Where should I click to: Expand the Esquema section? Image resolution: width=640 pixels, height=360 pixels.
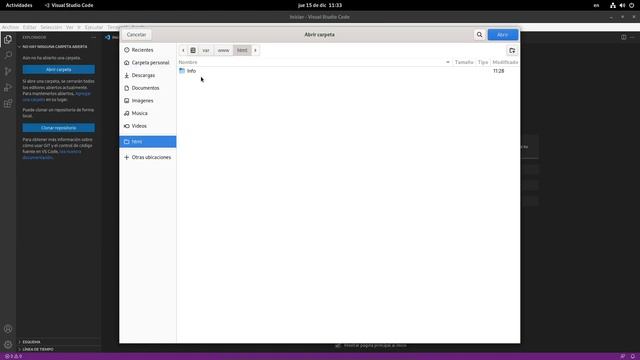31,342
